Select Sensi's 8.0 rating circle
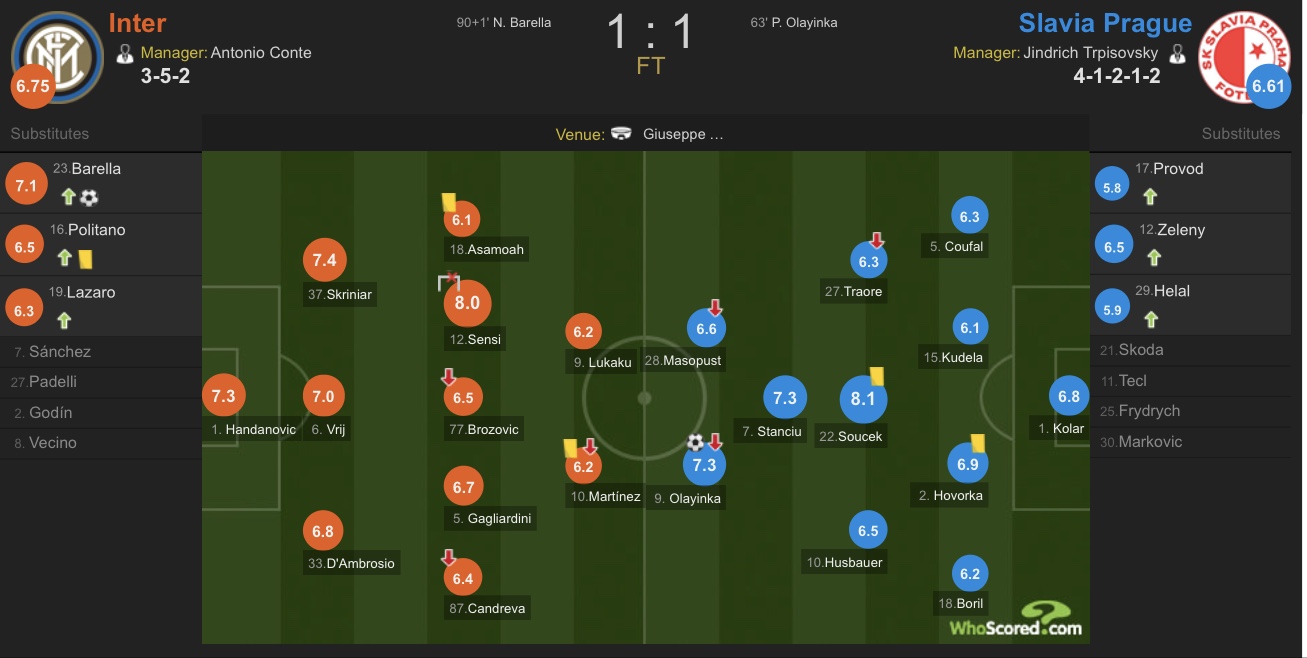This screenshot has height=658, width=1307. coord(467,303)
